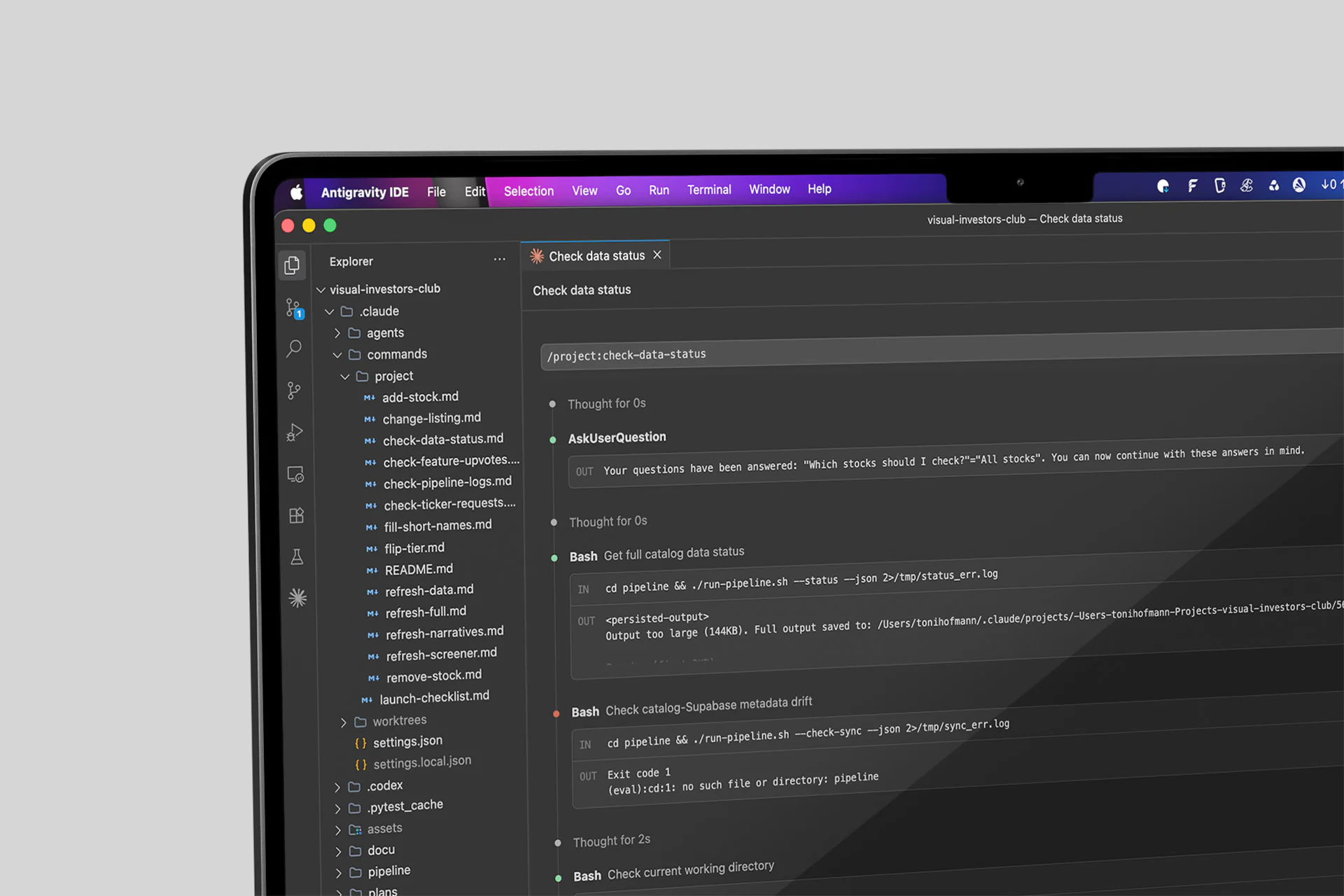This screenshot has height=896, width=1344.
Task: Expand the worktrees folder
Action: pos(343,722)
